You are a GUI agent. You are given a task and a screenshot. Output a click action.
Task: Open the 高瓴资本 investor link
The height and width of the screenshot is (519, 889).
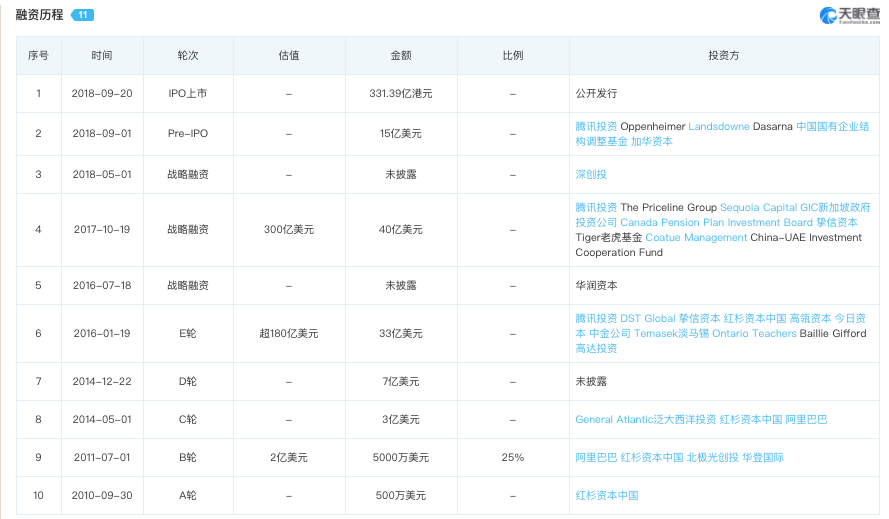pyautogui.click(x=810, y=318)
